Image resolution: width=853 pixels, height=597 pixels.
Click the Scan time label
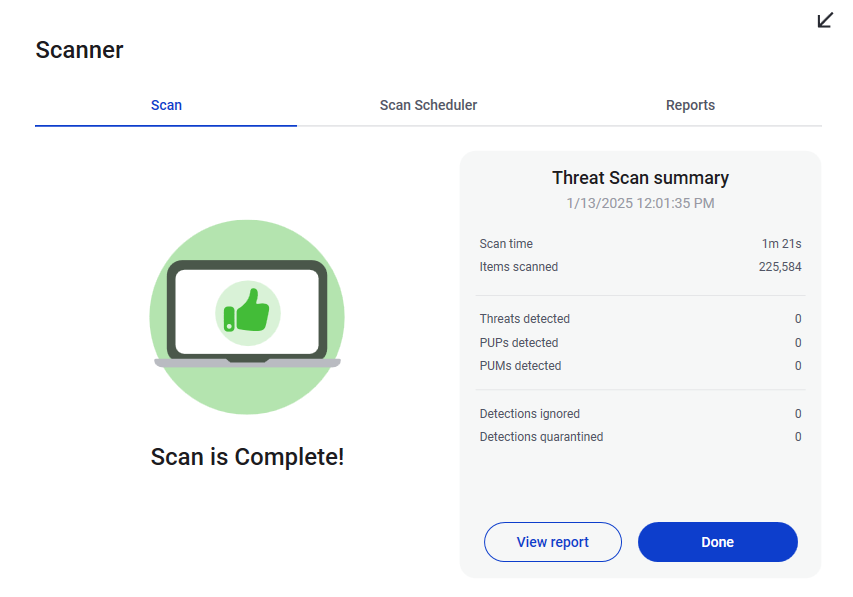[506, 244]
